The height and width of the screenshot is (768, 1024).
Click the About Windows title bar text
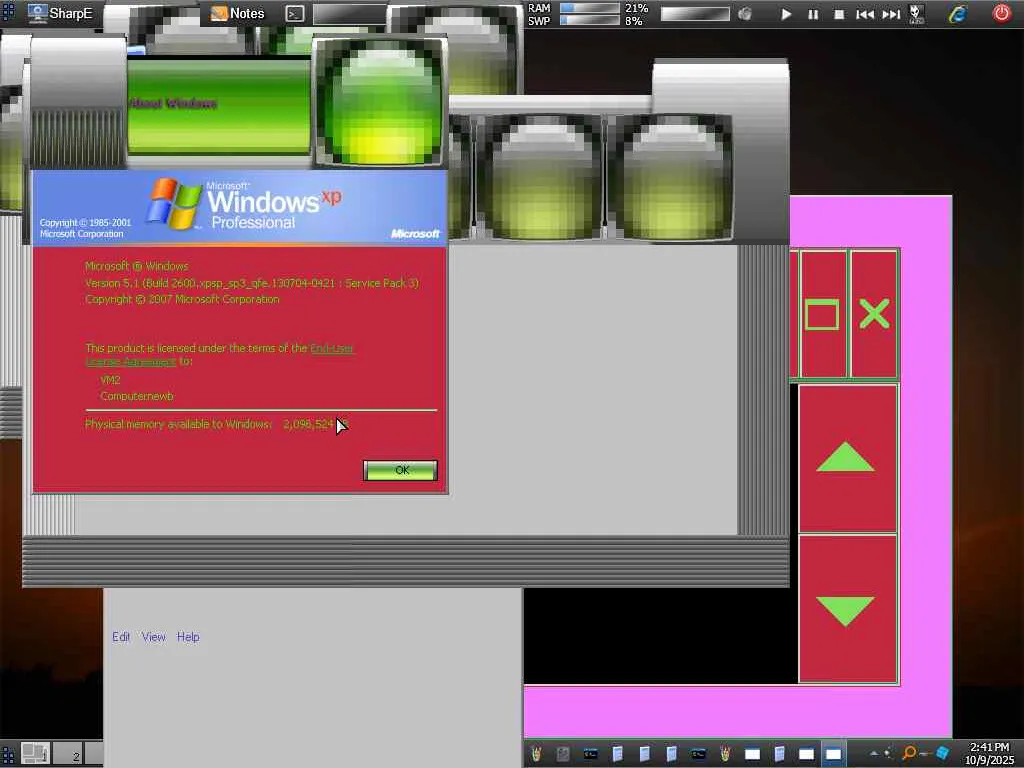pos(173,103)
